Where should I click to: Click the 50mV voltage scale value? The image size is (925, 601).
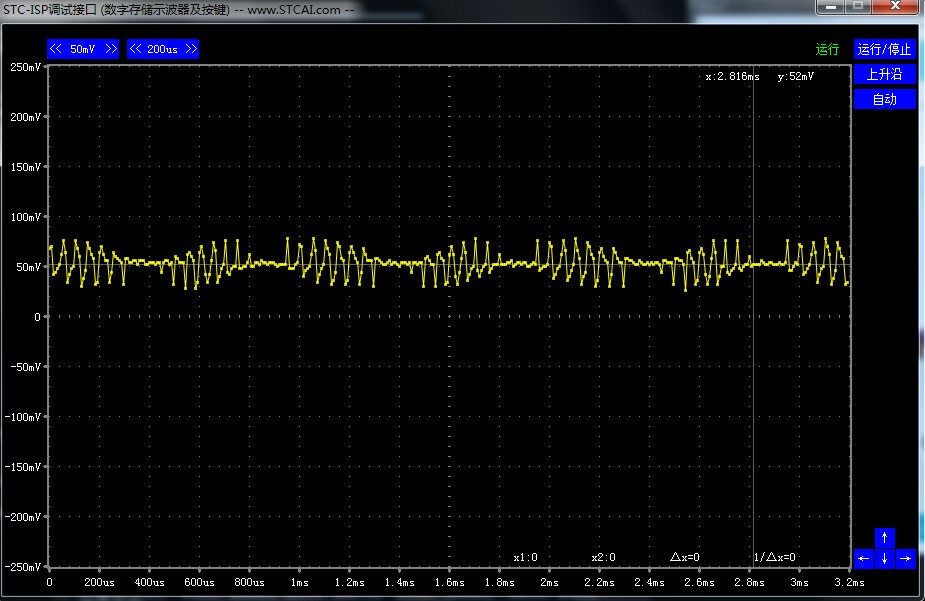coord(83,49)
